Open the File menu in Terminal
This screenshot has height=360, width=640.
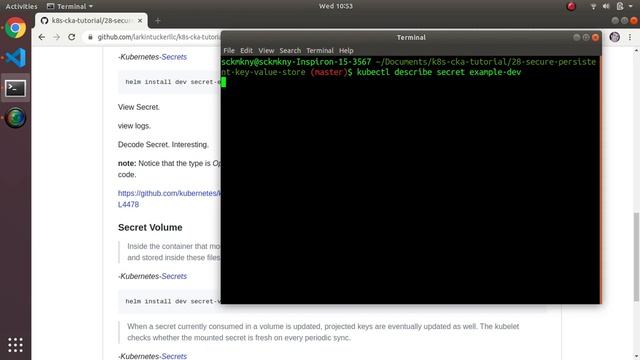[x=229, y=51]
